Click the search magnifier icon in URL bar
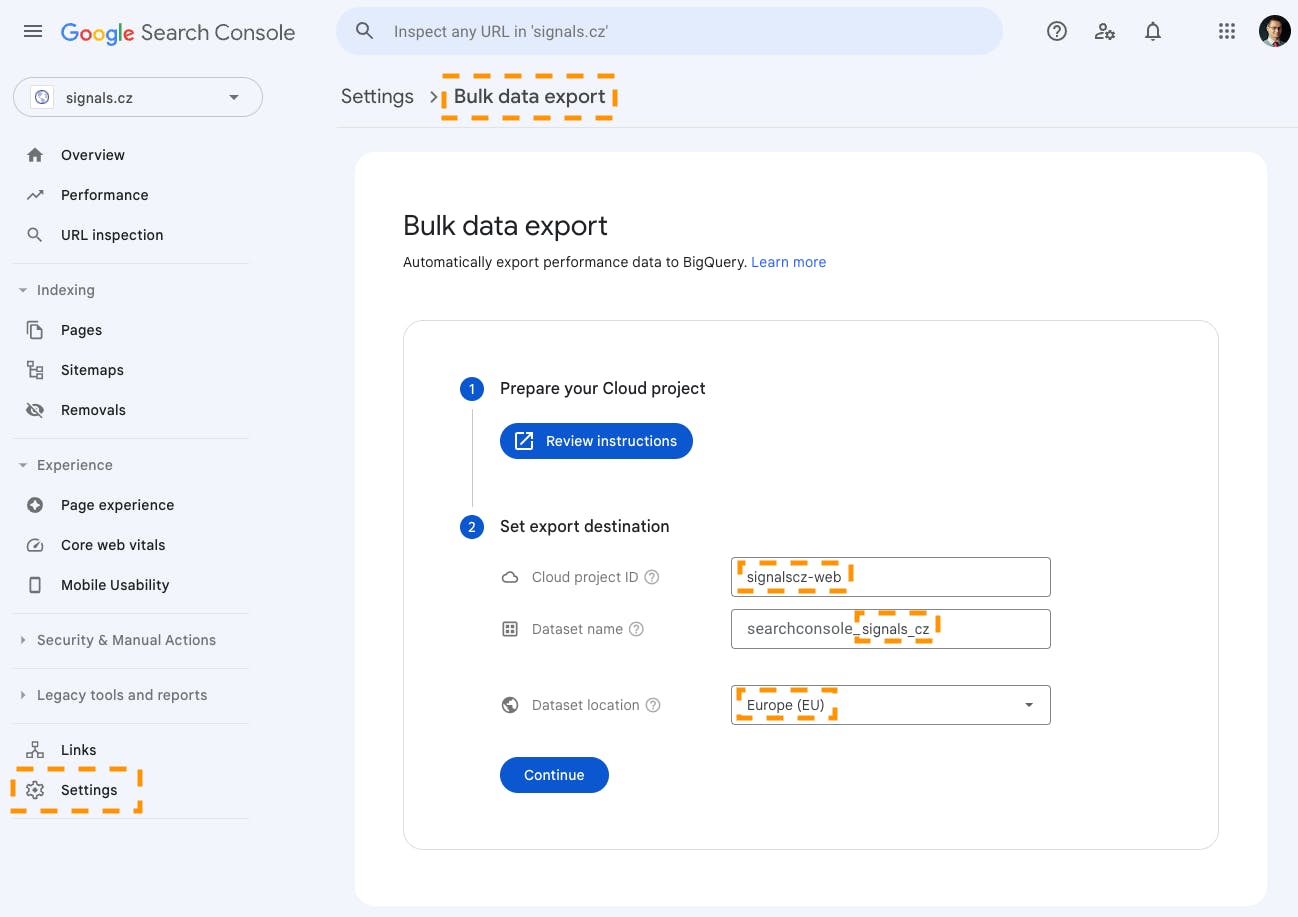This screenshot has height=917, width=1298. 365,31
